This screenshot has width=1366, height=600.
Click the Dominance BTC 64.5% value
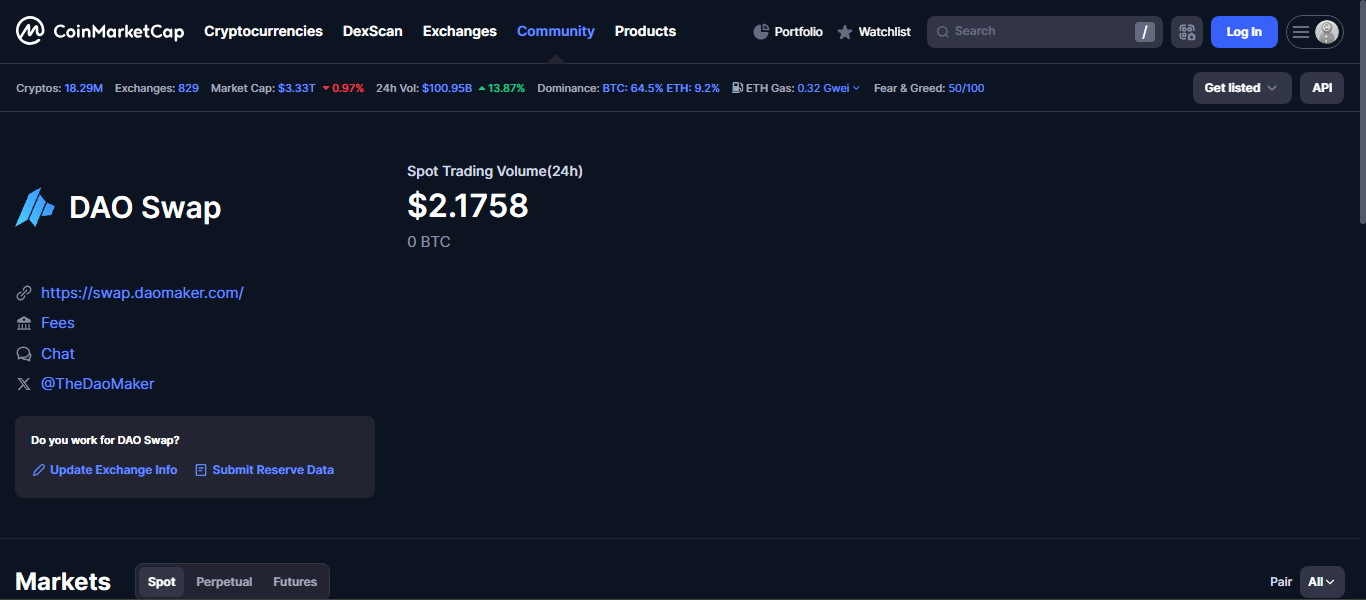632,88
